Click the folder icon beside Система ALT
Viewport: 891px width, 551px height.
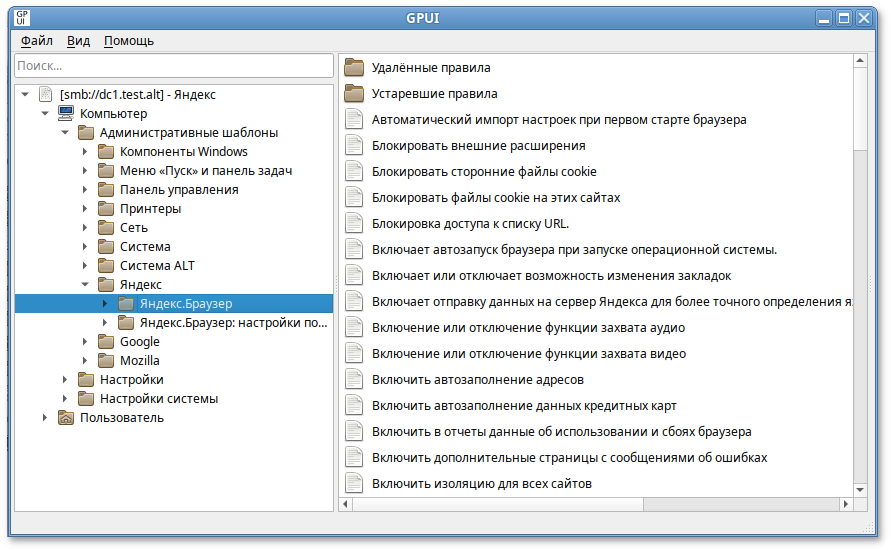107,266
